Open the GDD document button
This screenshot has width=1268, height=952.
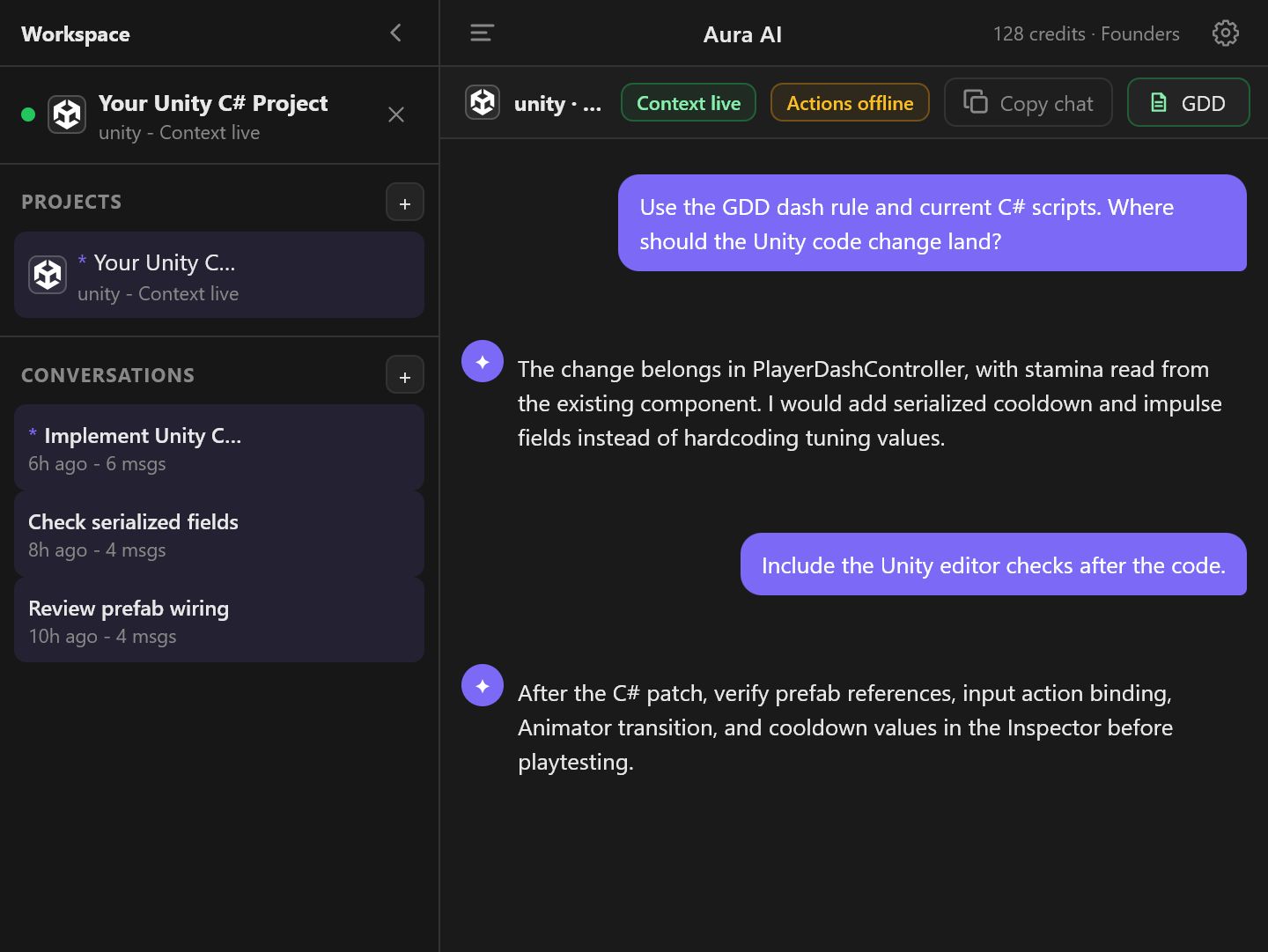tap(1189, 102)
